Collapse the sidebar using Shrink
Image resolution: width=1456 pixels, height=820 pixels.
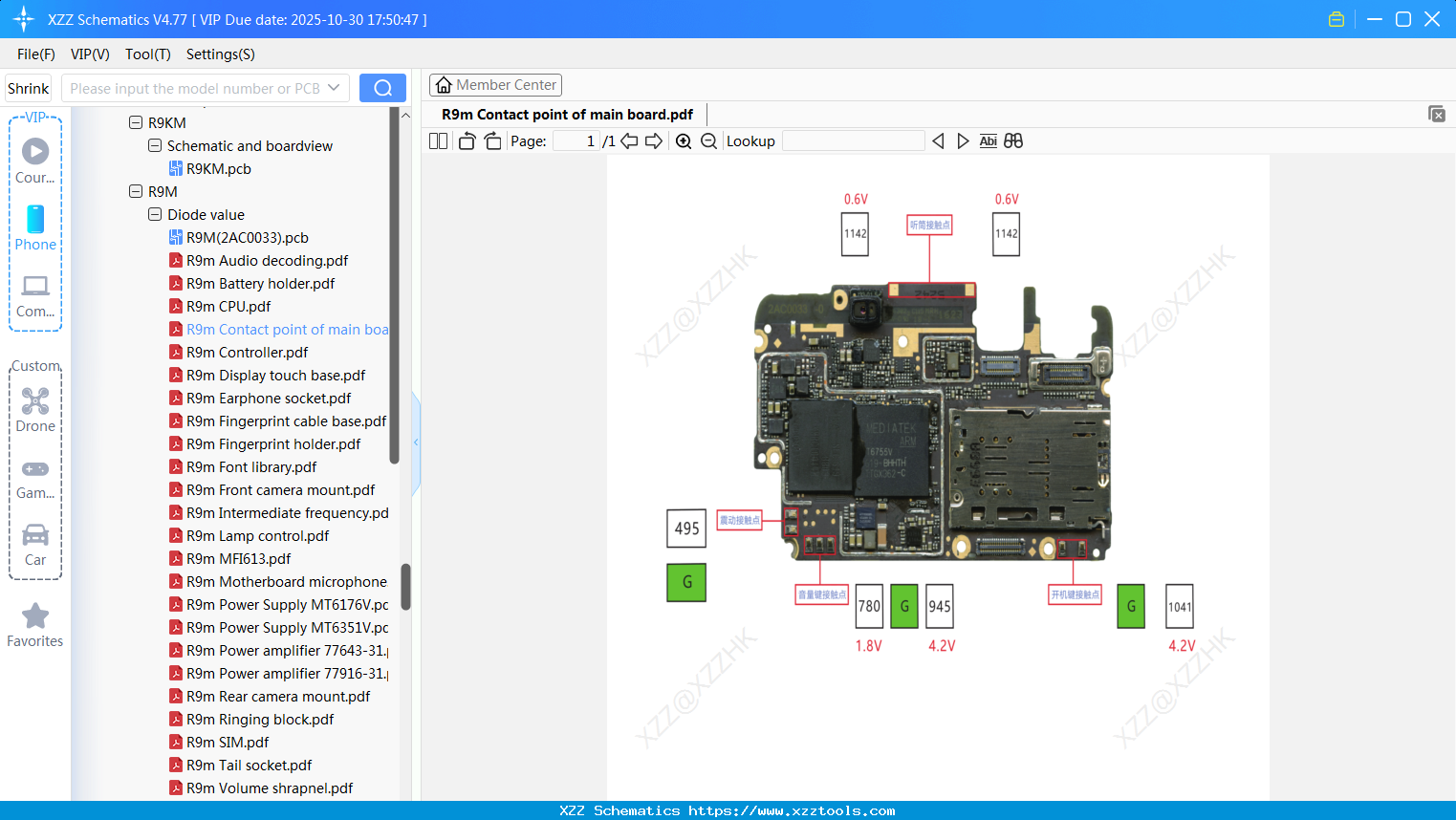click(28, 87)
